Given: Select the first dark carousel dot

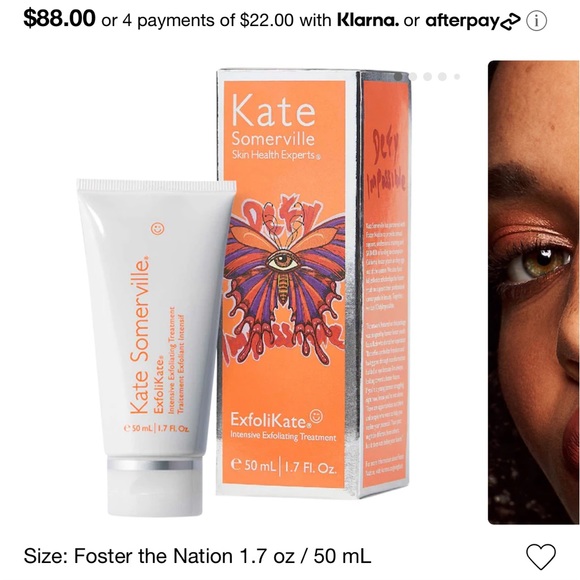Looking at the screenshot, I should 399,77.
